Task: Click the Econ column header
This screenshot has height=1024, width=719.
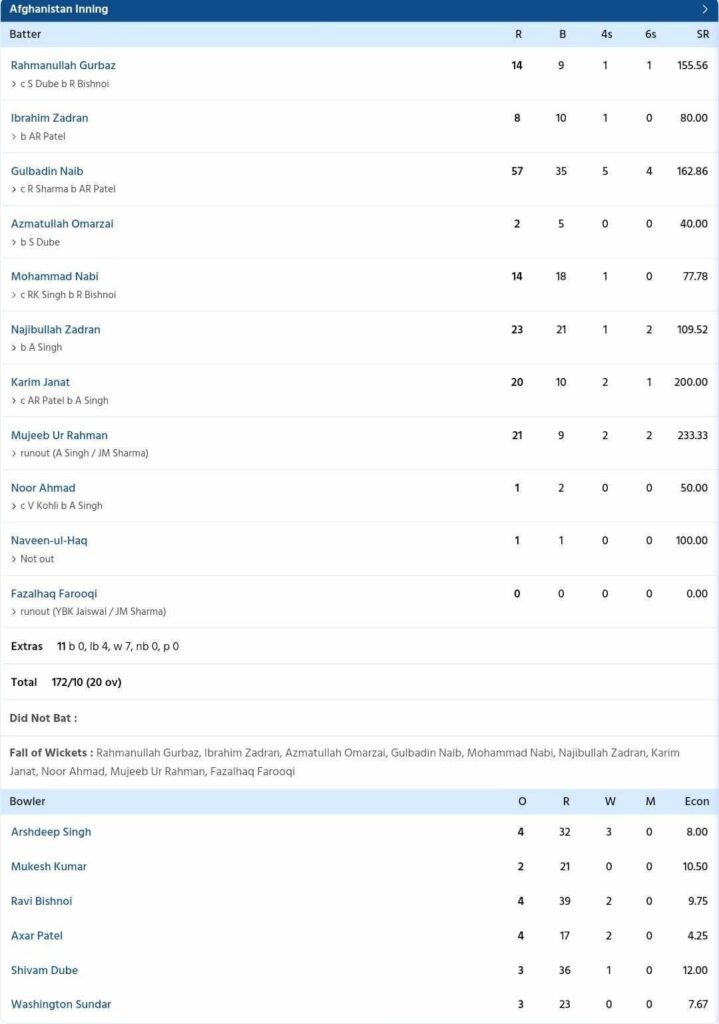Action: click(x=696, y=801)
